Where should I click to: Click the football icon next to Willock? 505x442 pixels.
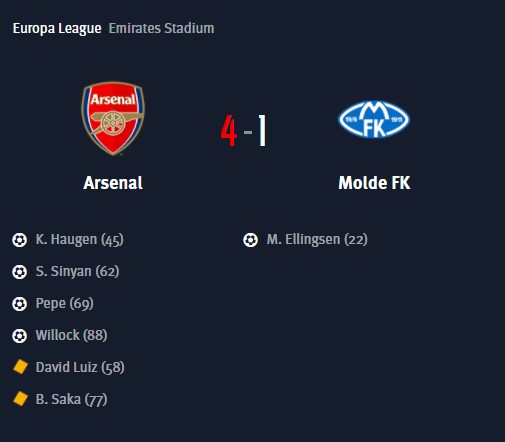tap(19, 336)
